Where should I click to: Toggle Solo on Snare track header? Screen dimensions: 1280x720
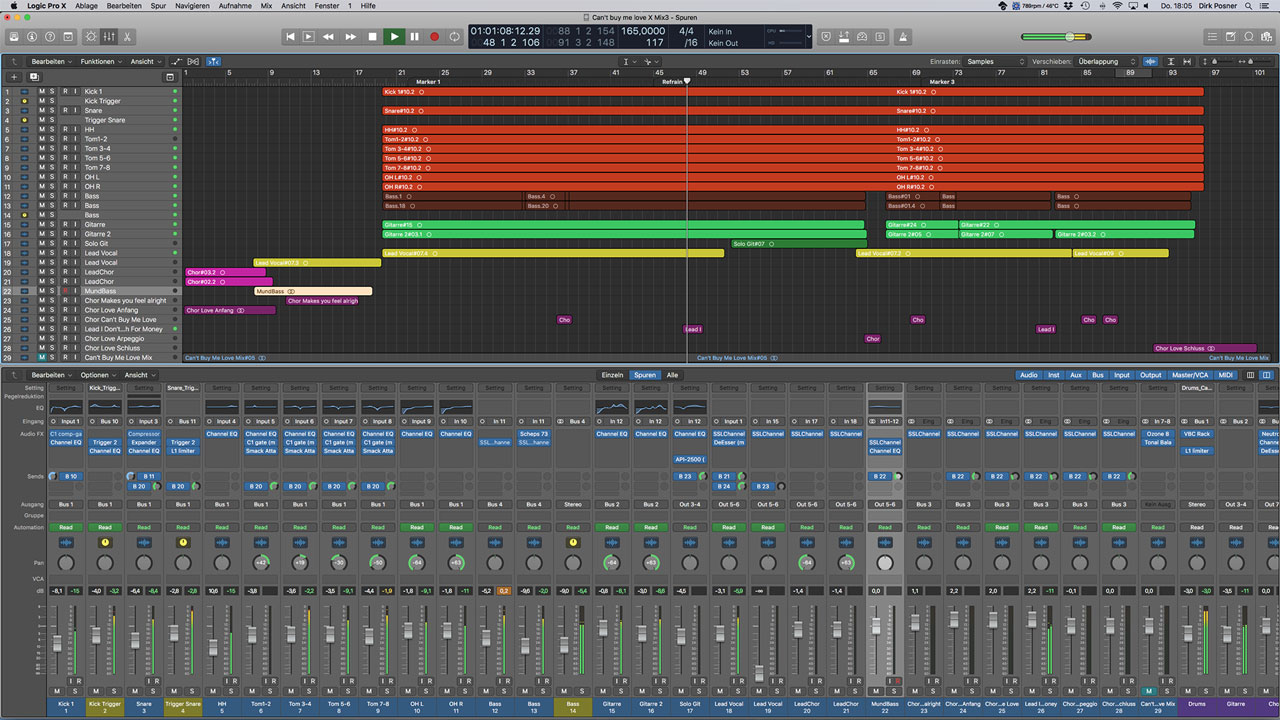point(52,111)
